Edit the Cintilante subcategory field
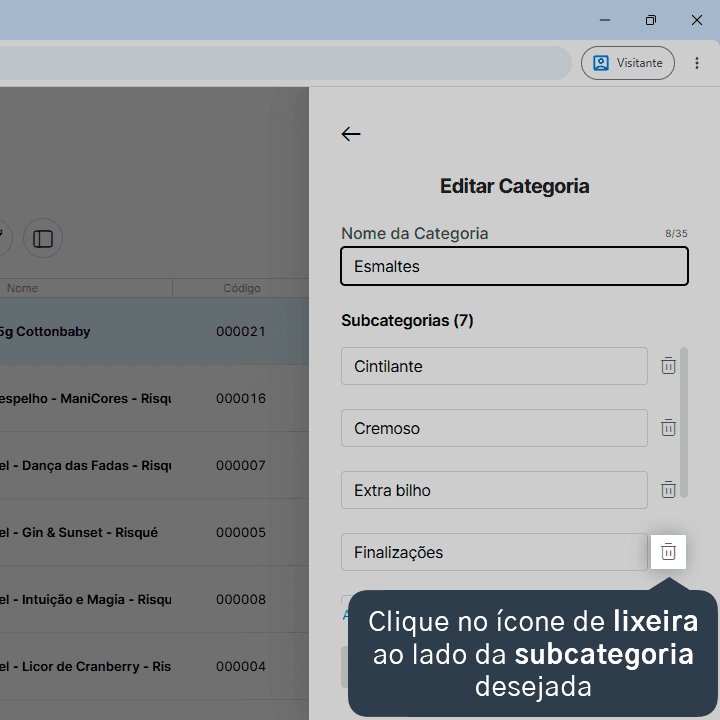 click(x=494, y=366)
